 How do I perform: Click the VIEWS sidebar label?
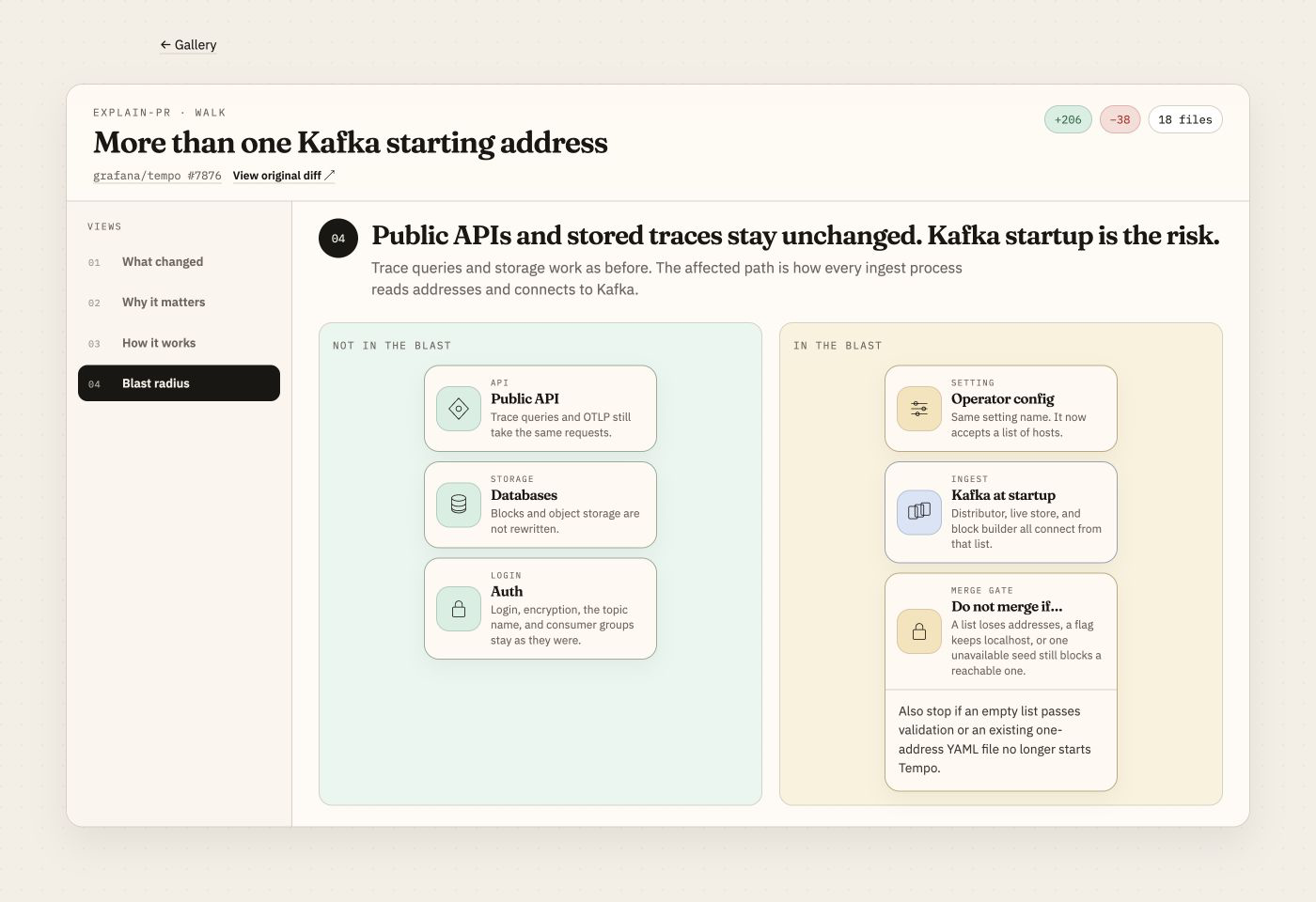click(x=104, y=226)
